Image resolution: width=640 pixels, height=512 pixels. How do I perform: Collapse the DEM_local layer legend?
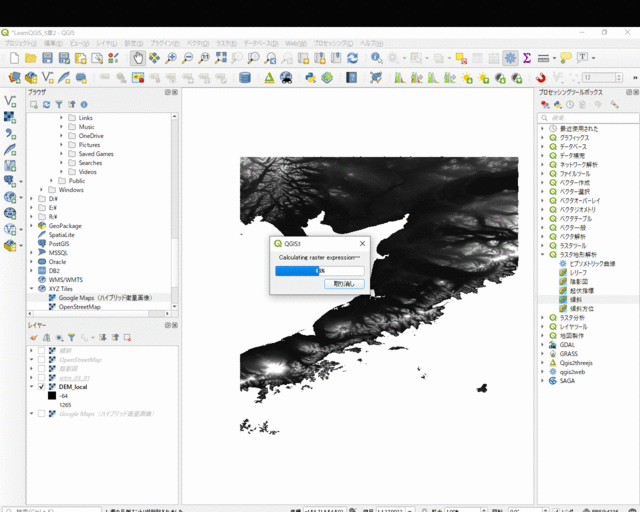click(32, 387)
